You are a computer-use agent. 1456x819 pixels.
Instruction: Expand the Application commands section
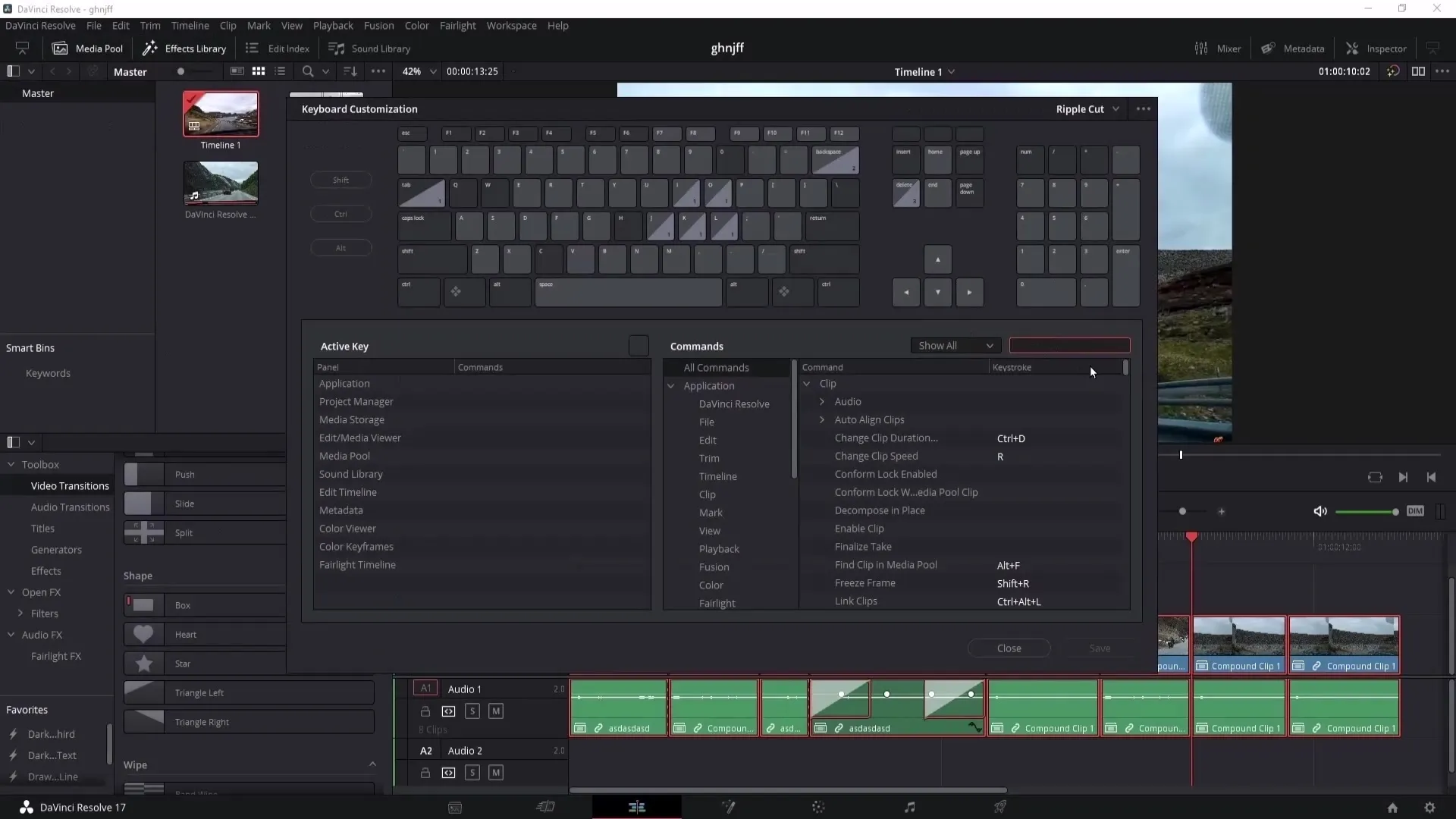(671, 385)
